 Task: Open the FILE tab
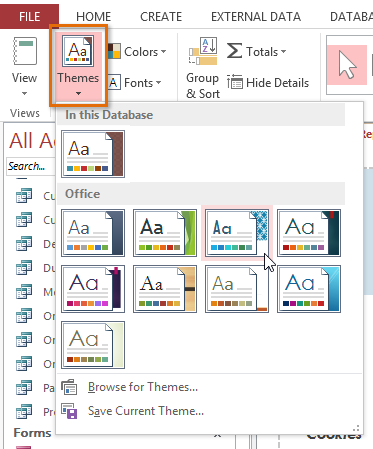[29, 16]
